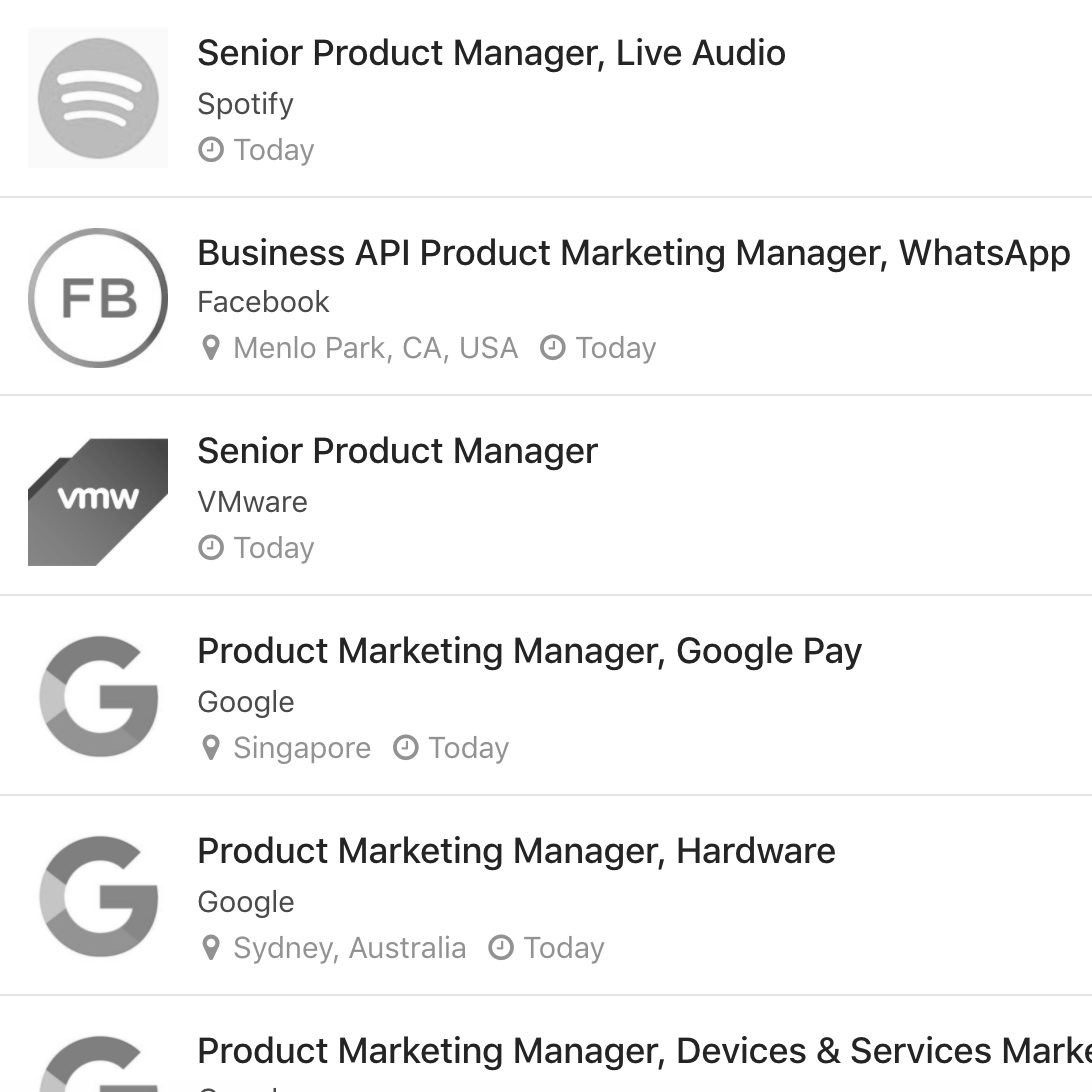1092x1092 pixels.
Task: Click the Google logo beside the Hardware listing
Action: click(97, 897)
